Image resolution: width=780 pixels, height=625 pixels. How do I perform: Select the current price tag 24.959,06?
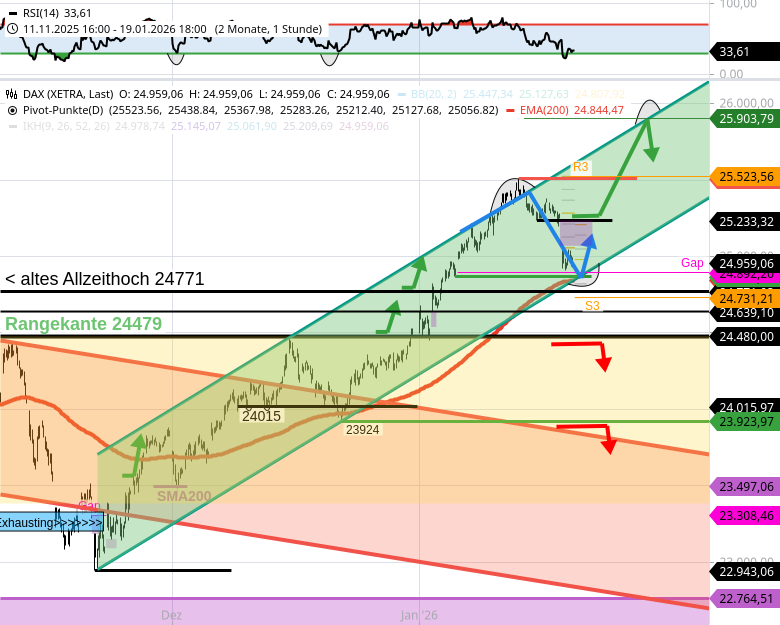pyautogui.click(x=746, y=265)
